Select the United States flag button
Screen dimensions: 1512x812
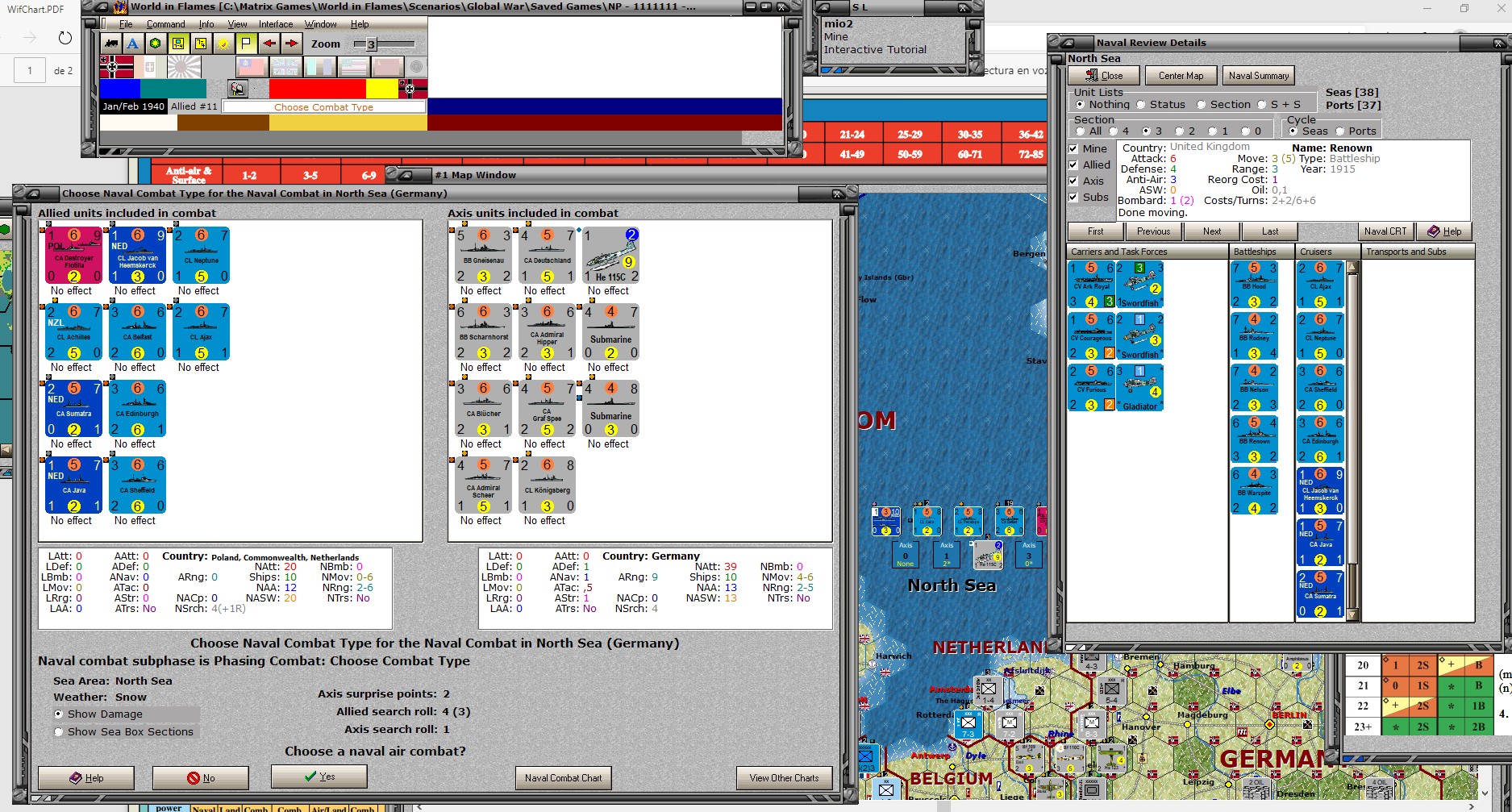353,67
